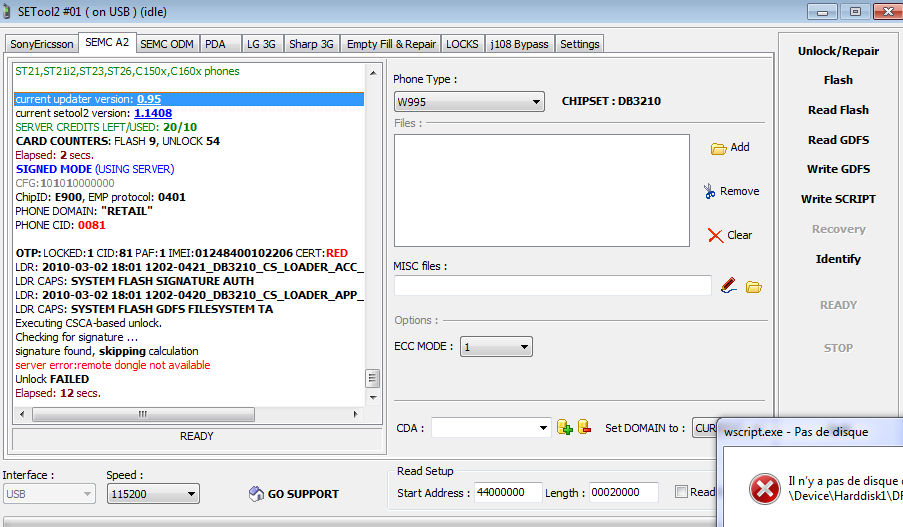Click the Read Flash button
The image size is (903, 527).
pos(838,110)
